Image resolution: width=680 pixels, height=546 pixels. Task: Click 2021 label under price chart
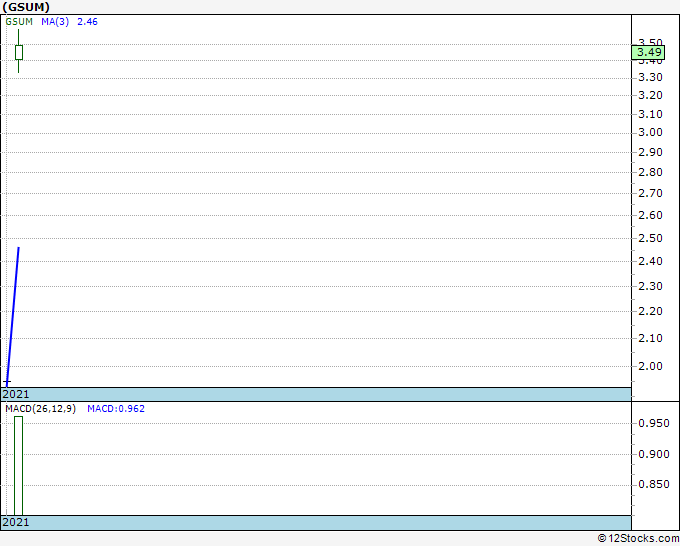pos(16,394)
